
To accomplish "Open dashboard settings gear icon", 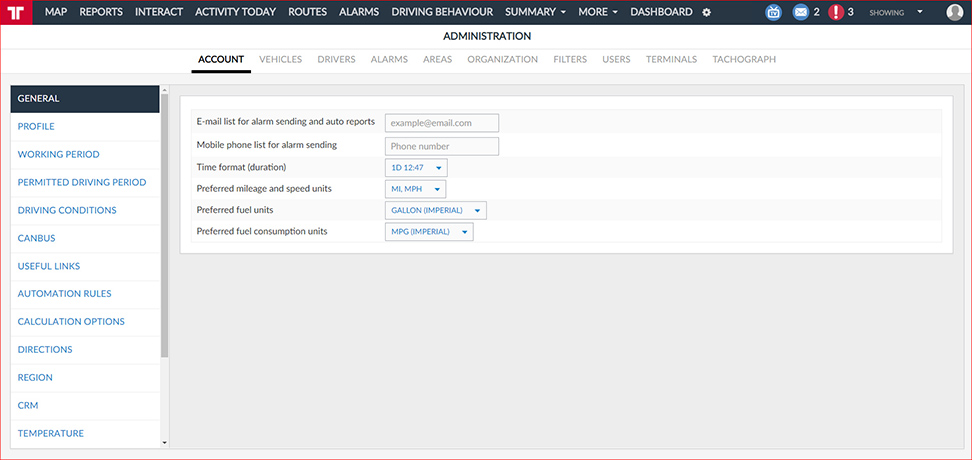I will tap(707, 13).
